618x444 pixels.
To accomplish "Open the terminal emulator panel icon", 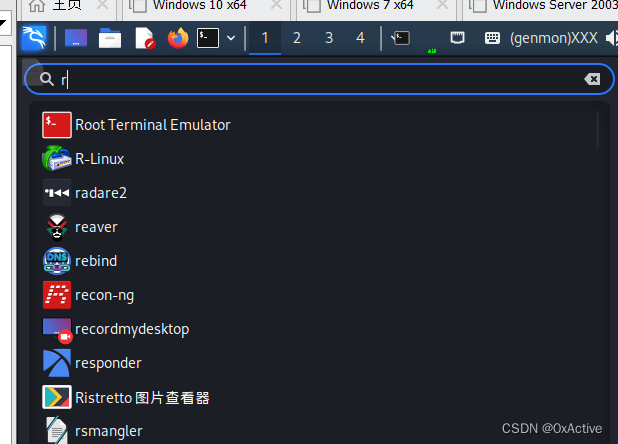I will (208, 38).
